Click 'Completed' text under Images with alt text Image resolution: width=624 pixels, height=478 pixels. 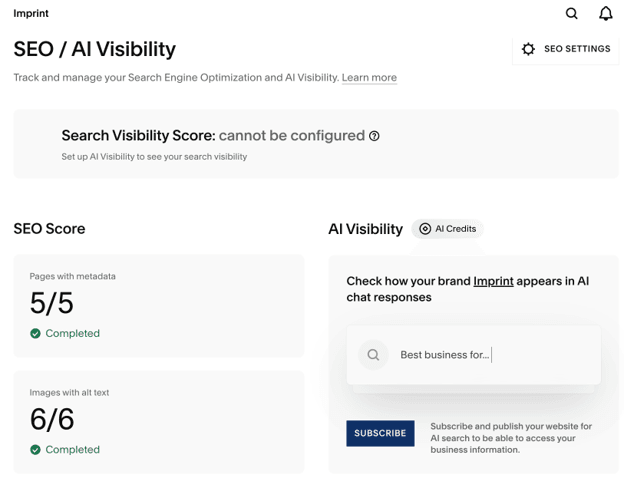click(72, 449)
